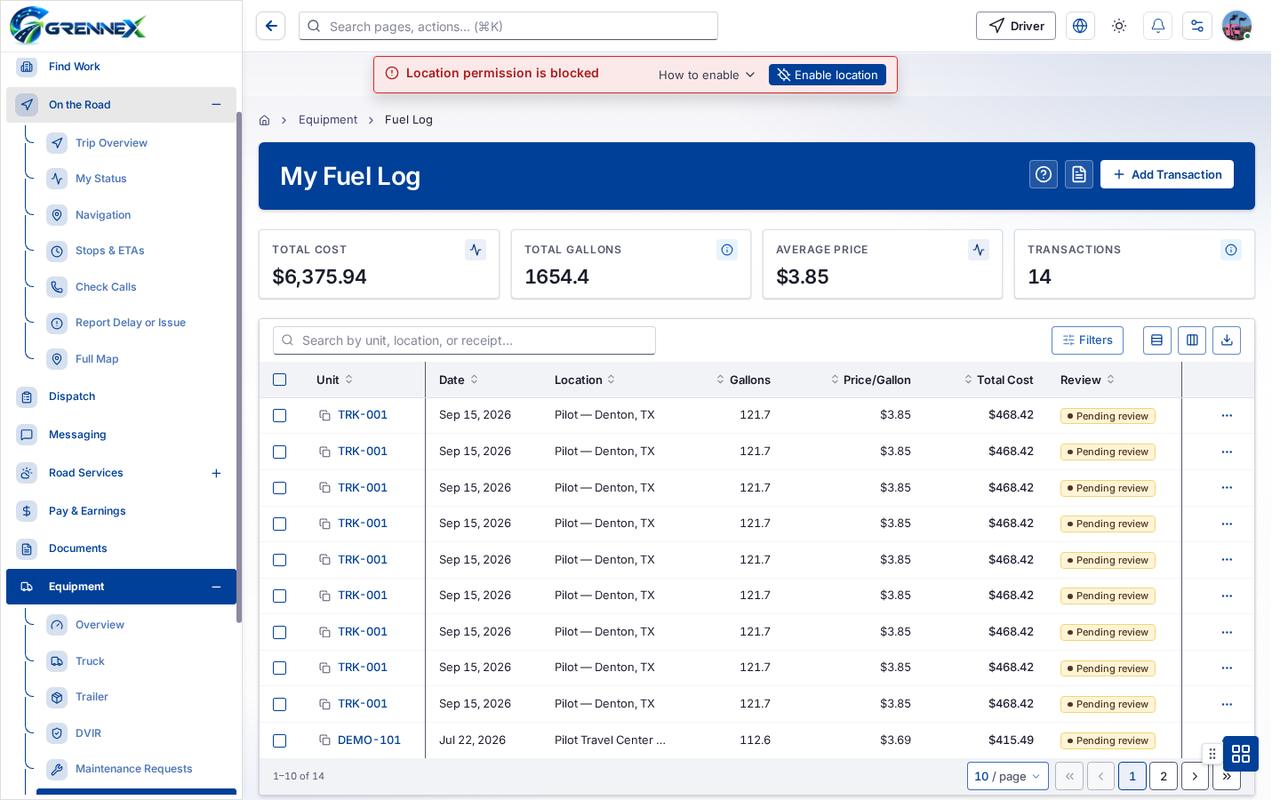Open the column settings icon
Viewport: 1280px width, 800px height.
click(x=1192, y=340)
